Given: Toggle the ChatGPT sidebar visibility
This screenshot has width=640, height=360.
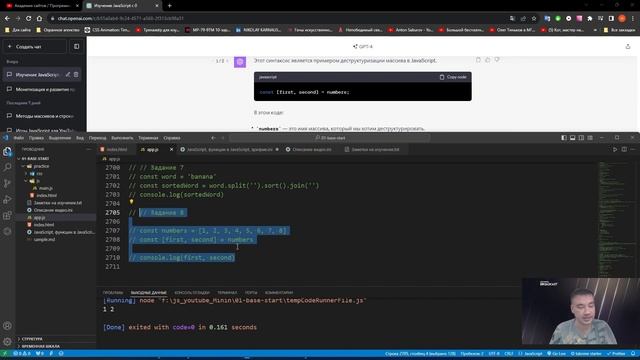Looking at the screenshot, I should pyautogui.click(x=77, y=47).
